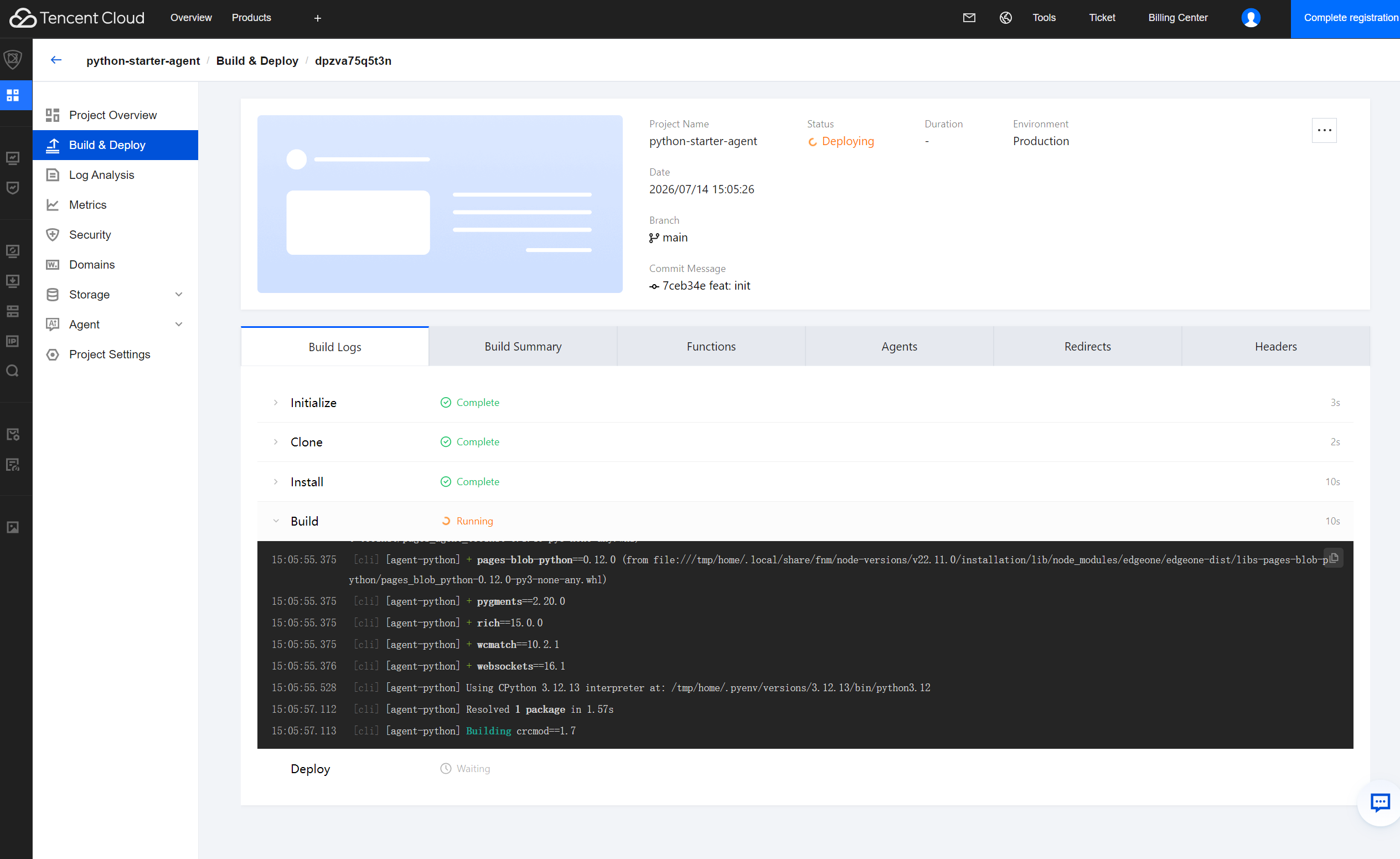Select Build & Deploy in sidebar

[x=115, y=145]
